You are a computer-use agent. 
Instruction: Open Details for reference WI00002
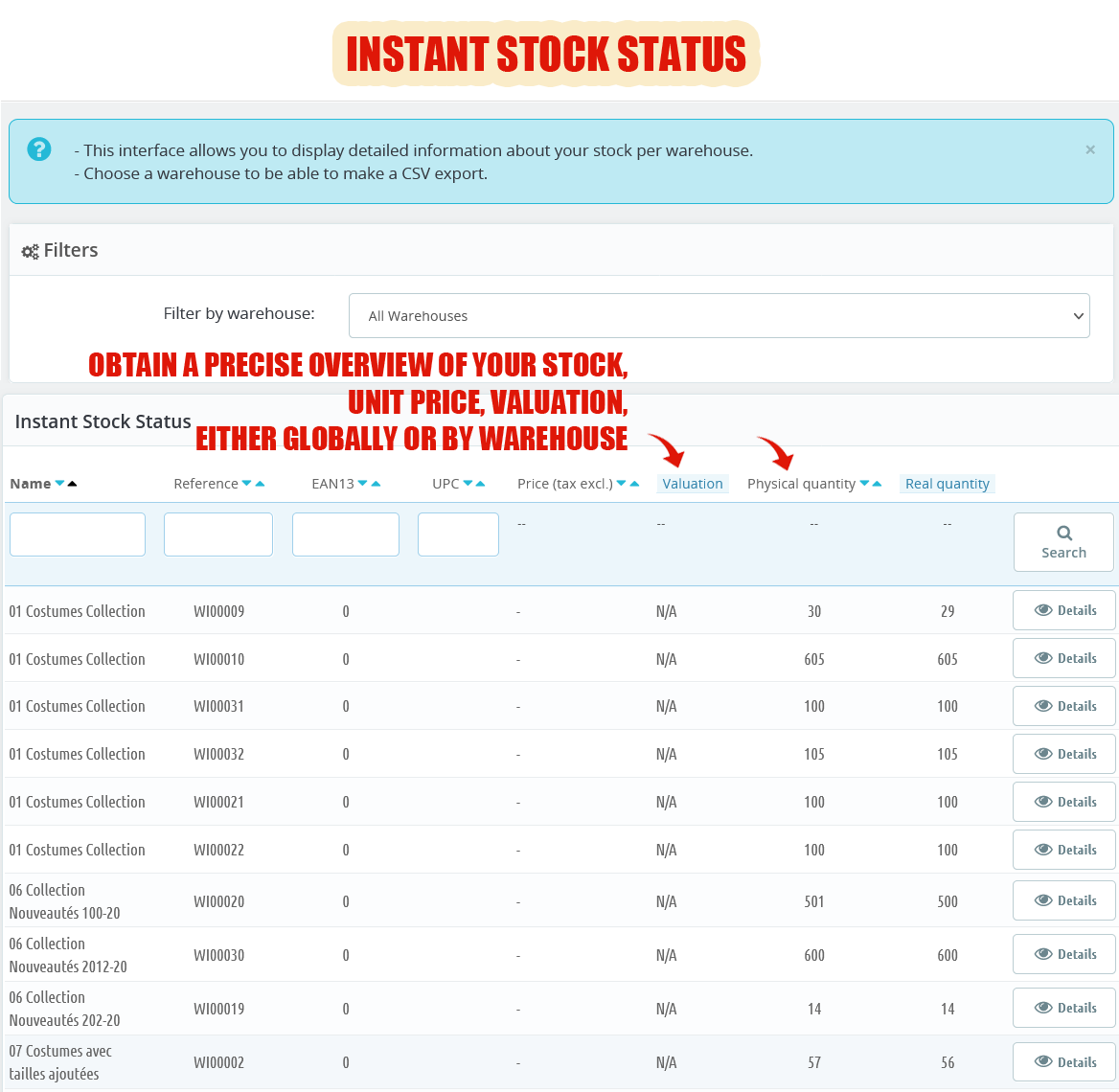[1064, 1061]
